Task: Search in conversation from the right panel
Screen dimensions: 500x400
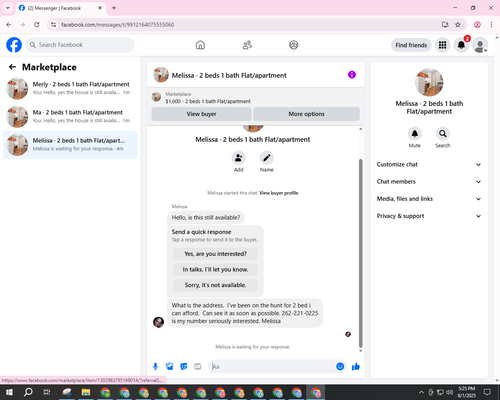Action: tap(443, 134)
